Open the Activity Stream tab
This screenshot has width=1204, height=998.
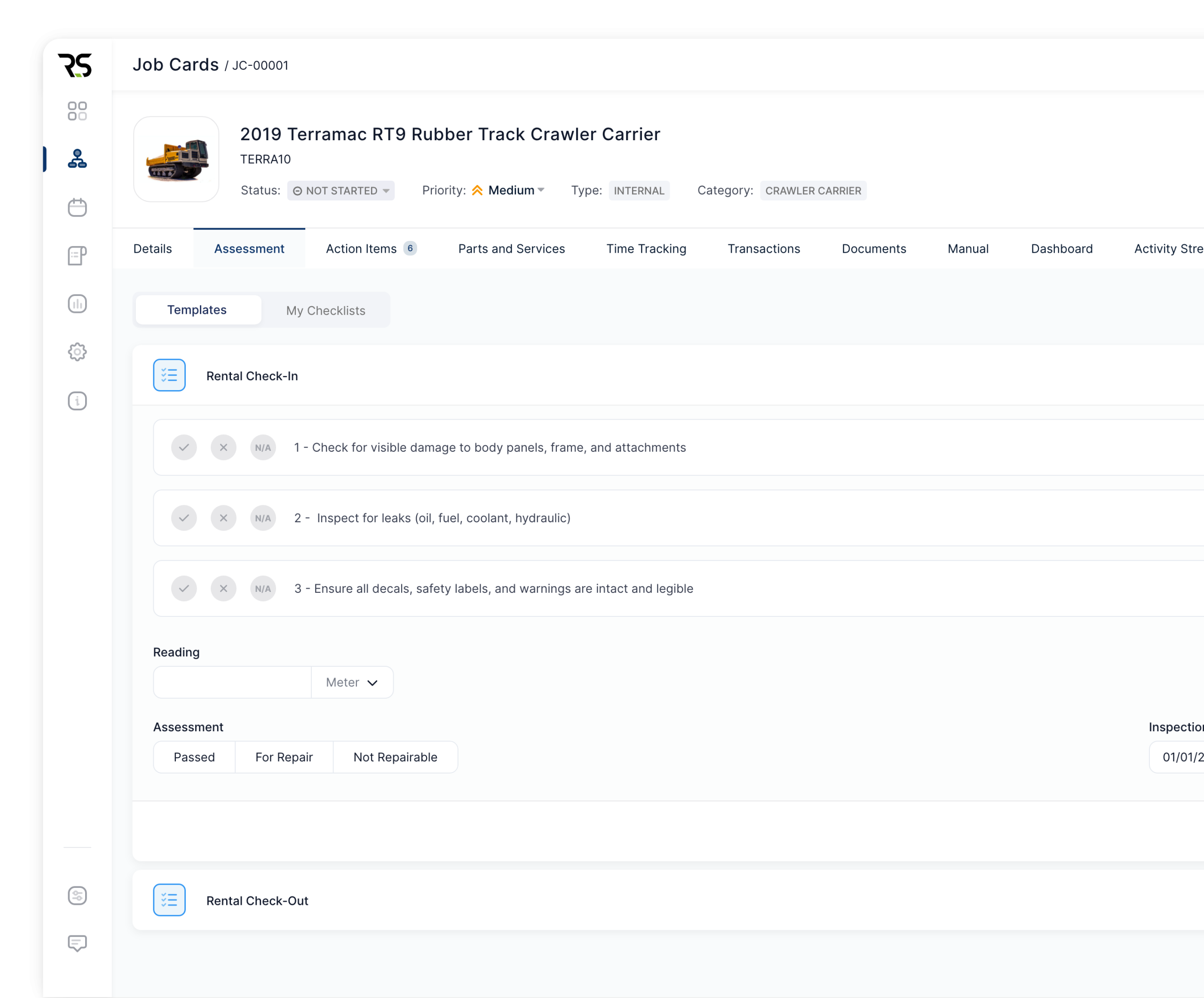point(1168,248)
